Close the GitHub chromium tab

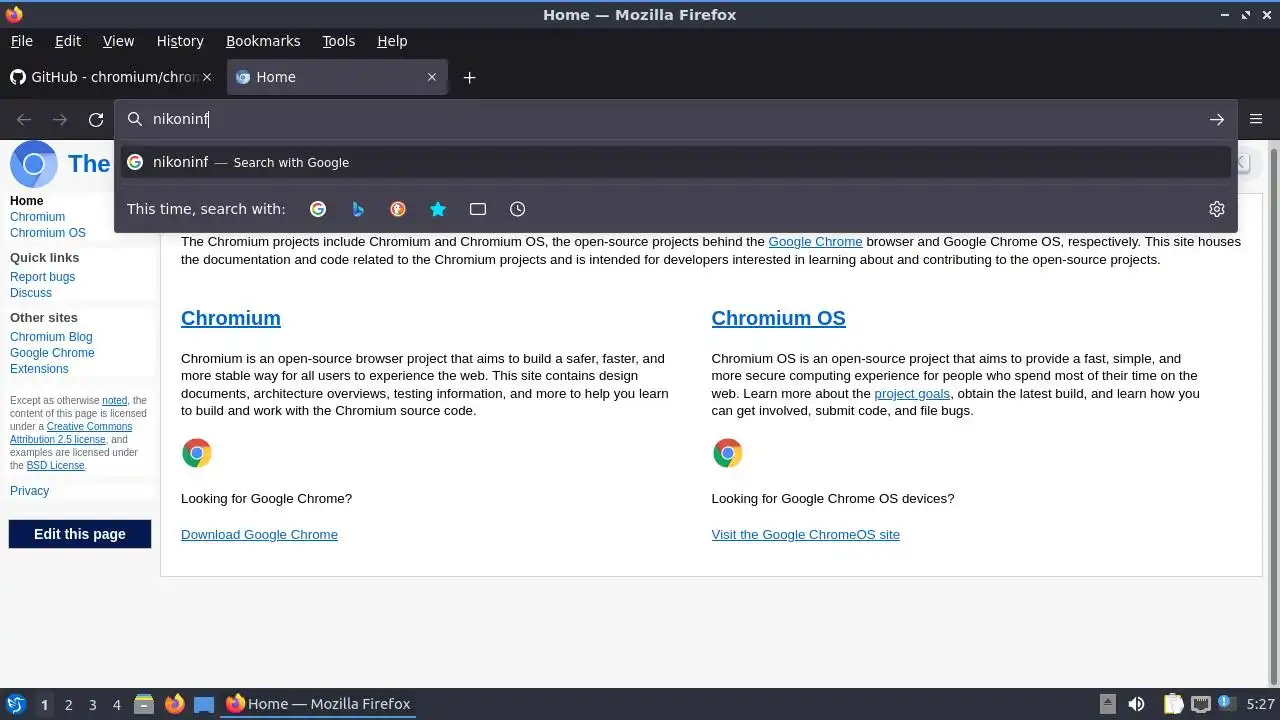click(207, 77)
